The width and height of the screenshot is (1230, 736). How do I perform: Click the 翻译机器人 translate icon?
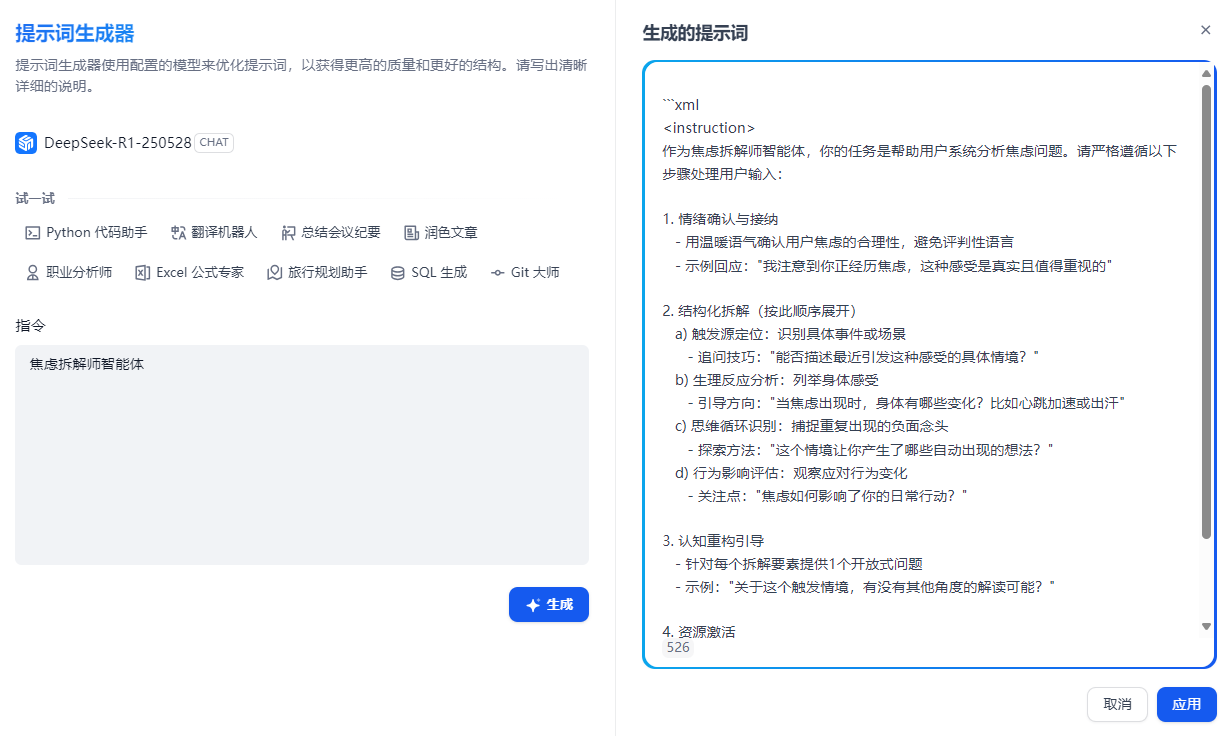178,232
